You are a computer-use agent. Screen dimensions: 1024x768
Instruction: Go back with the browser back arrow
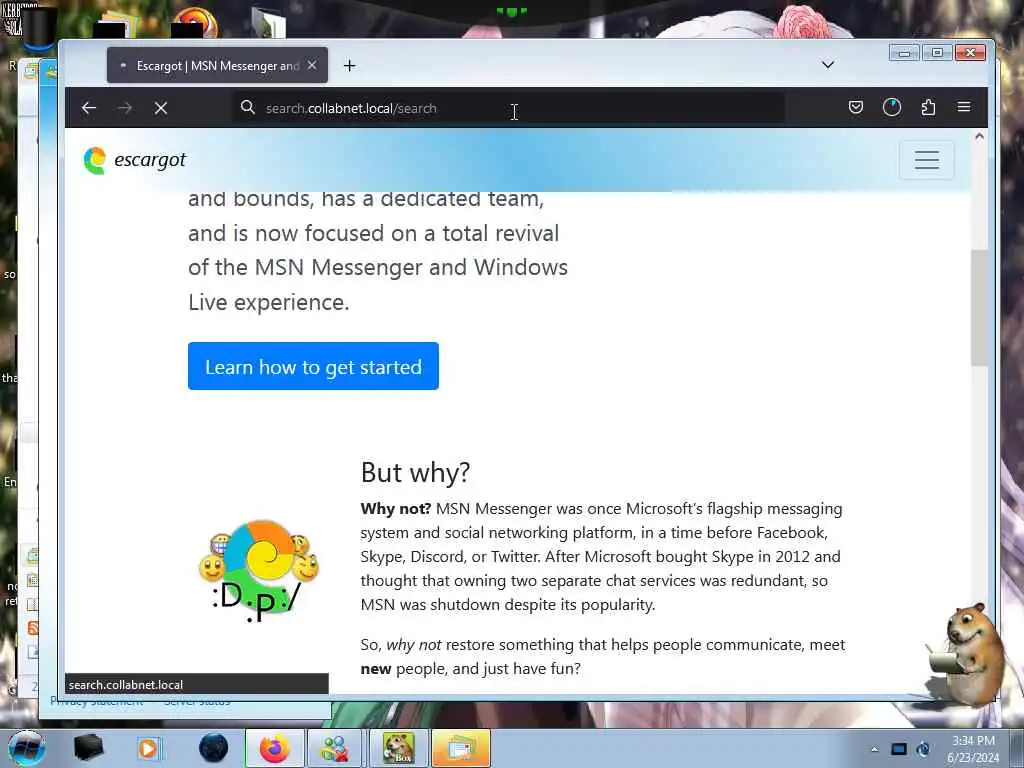(89, 108)
